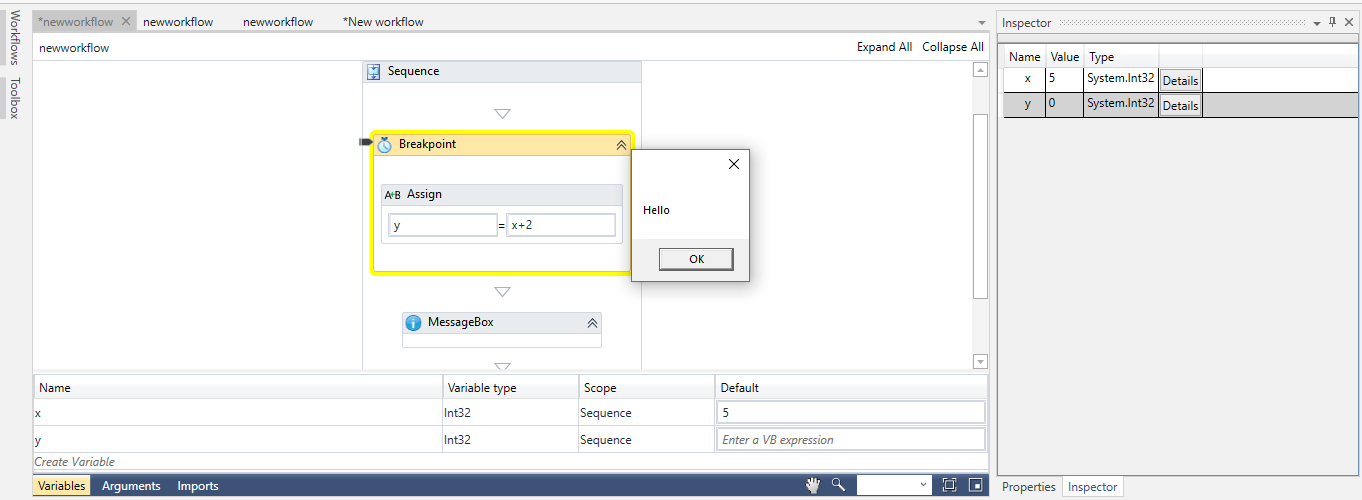
Task: Click the Sequence activity icon
Action: 374,72
